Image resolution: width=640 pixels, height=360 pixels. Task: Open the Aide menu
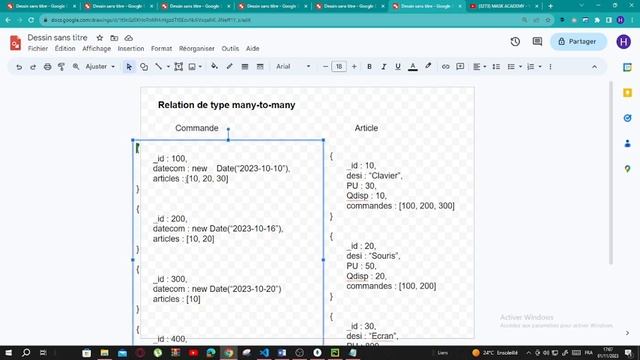[x=253, y=49]
